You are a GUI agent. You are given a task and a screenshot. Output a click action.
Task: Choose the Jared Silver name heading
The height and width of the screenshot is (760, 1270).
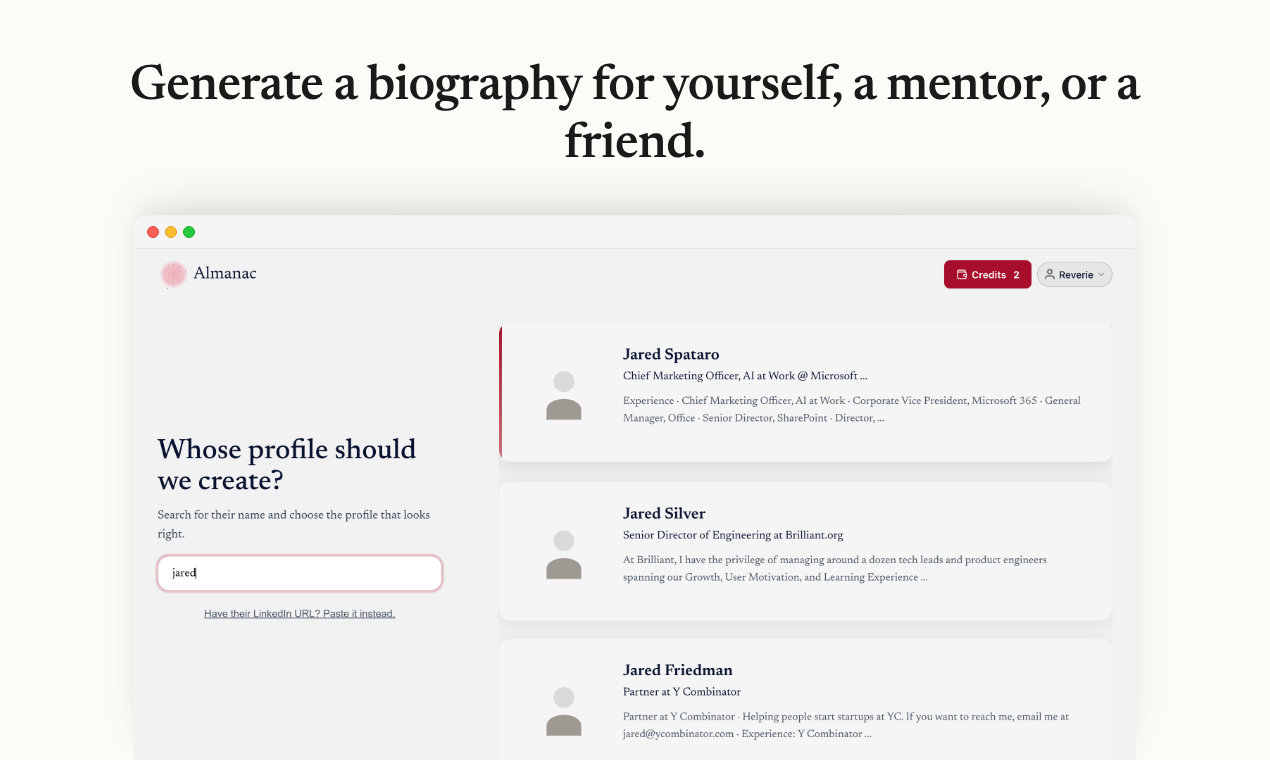click(x=664, y=513)
